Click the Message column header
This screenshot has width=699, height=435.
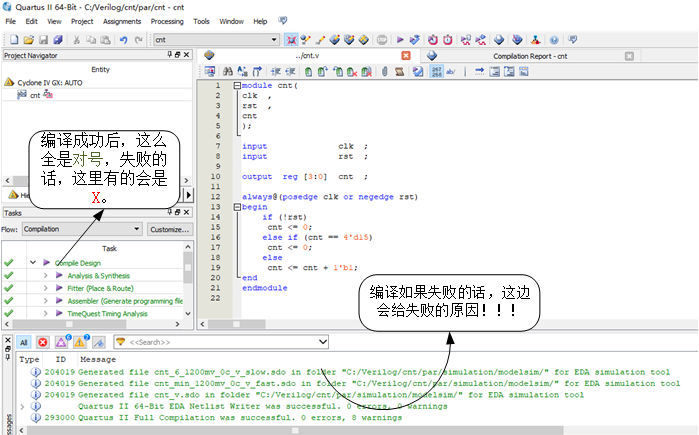(x=98, y=359)
